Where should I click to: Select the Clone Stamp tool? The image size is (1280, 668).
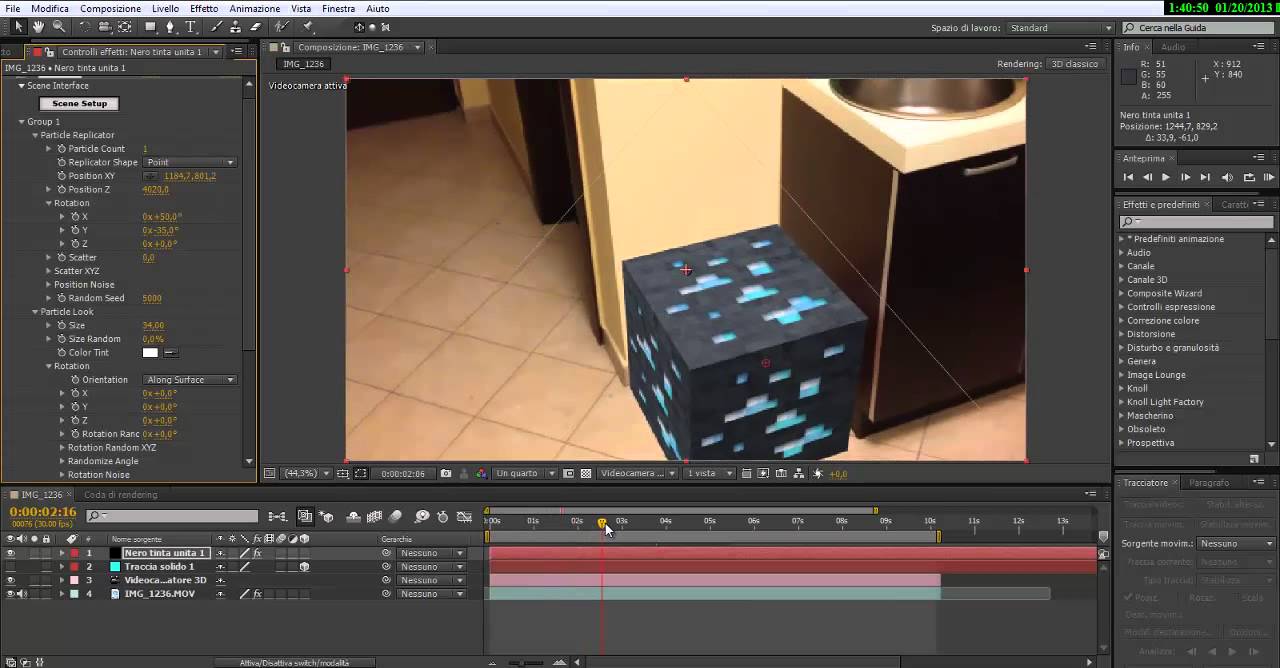[x=235, y=27]
